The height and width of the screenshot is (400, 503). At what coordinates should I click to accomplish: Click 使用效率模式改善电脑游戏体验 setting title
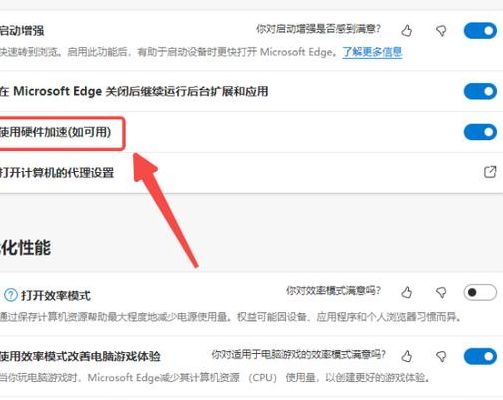(80, 356)
